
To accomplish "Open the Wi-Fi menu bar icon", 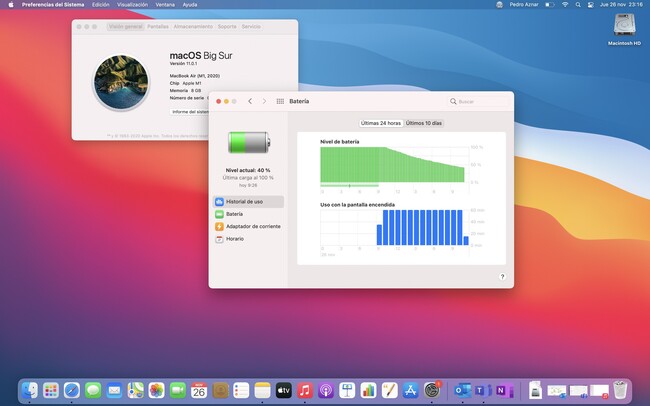I will click(x=565, y=5).
